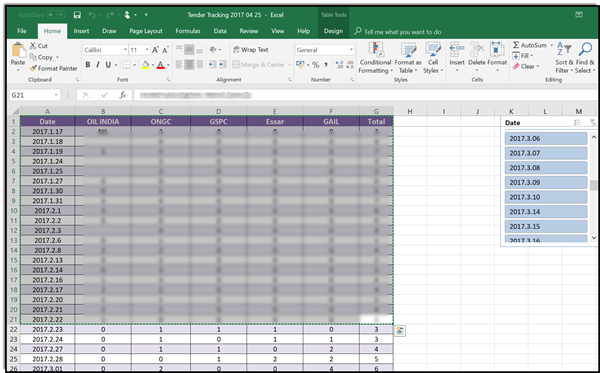Image resolution: width=600 pixels, height=373 pixels.
Task: Open the font name dropdown
Action: point(125,50)
